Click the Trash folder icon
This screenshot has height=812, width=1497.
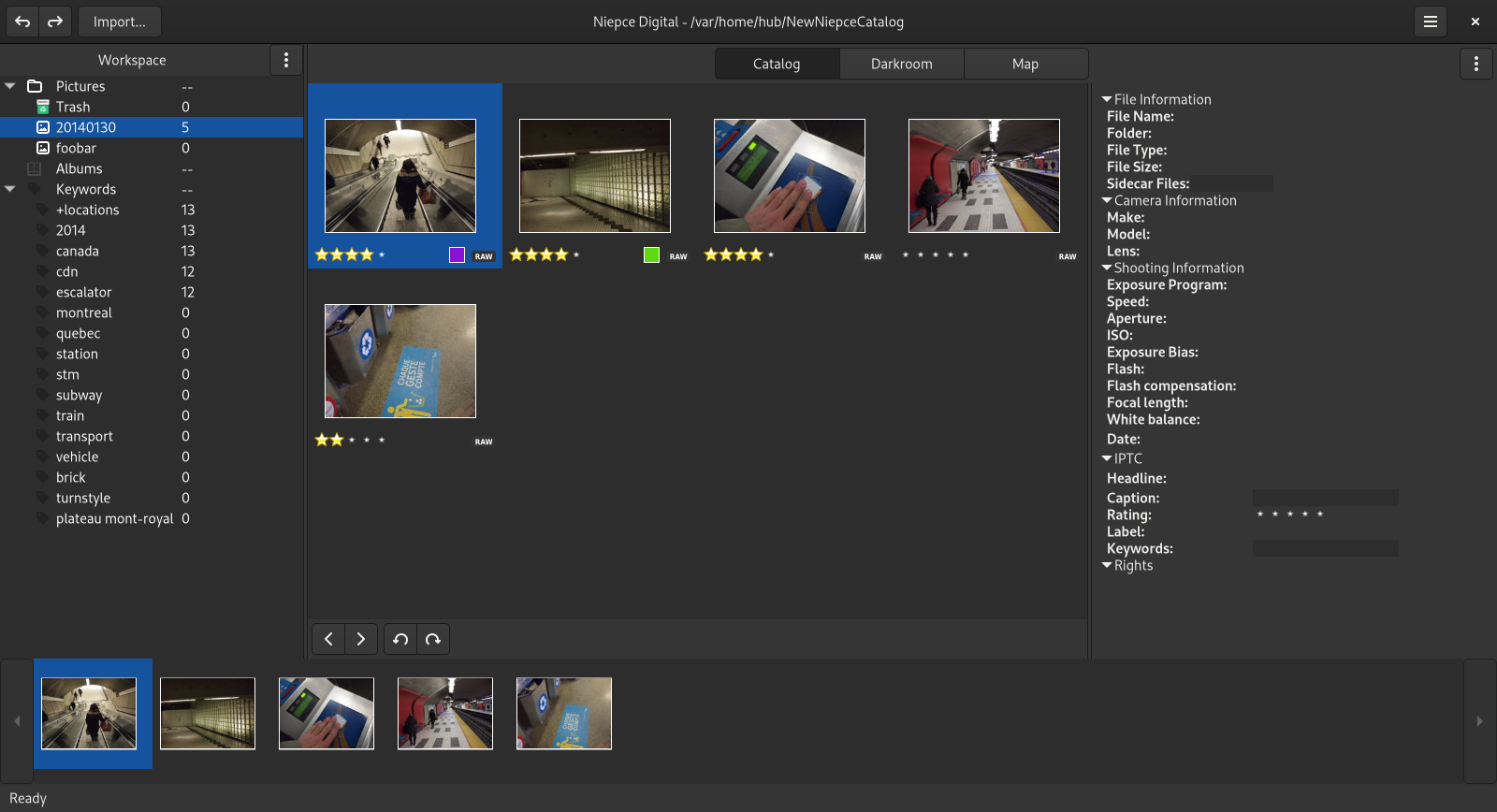[x=43, y=107]
